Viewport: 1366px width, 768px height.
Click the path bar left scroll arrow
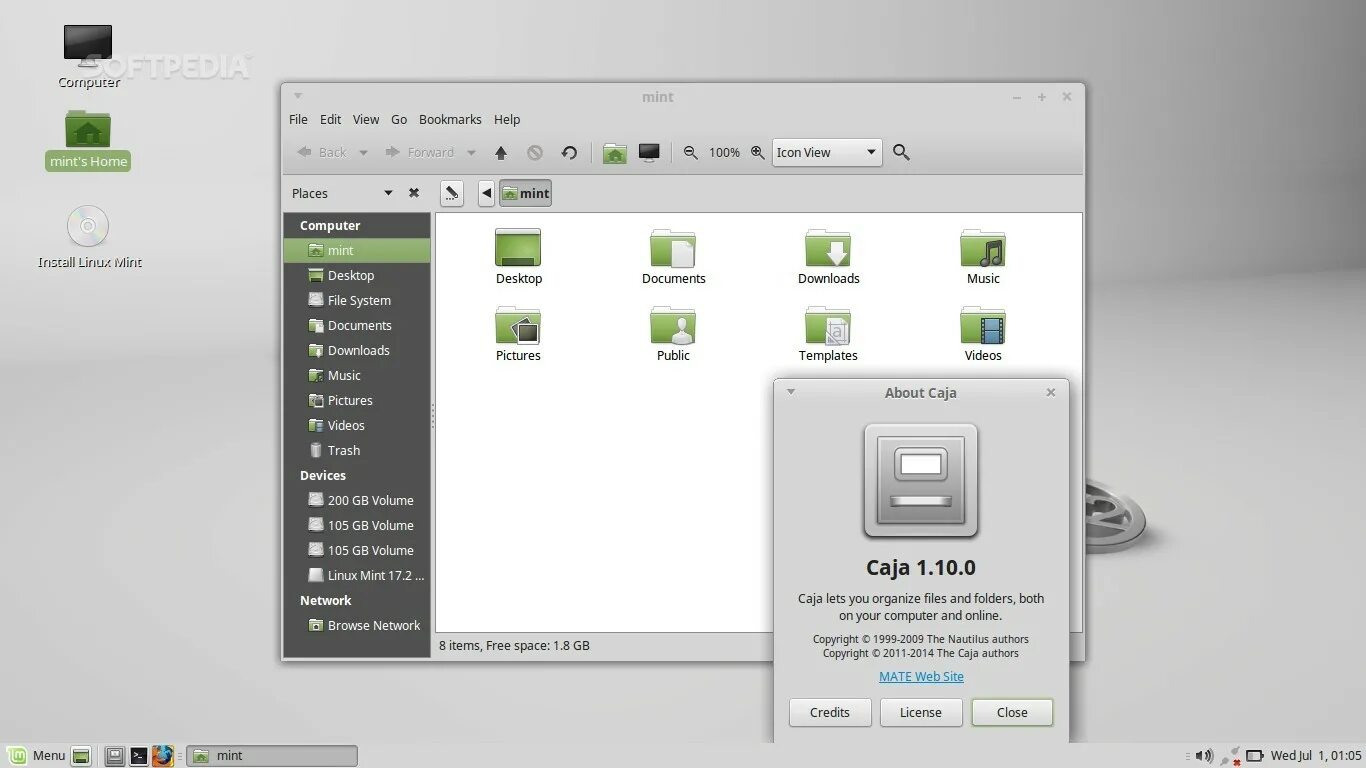click(486, 193)
